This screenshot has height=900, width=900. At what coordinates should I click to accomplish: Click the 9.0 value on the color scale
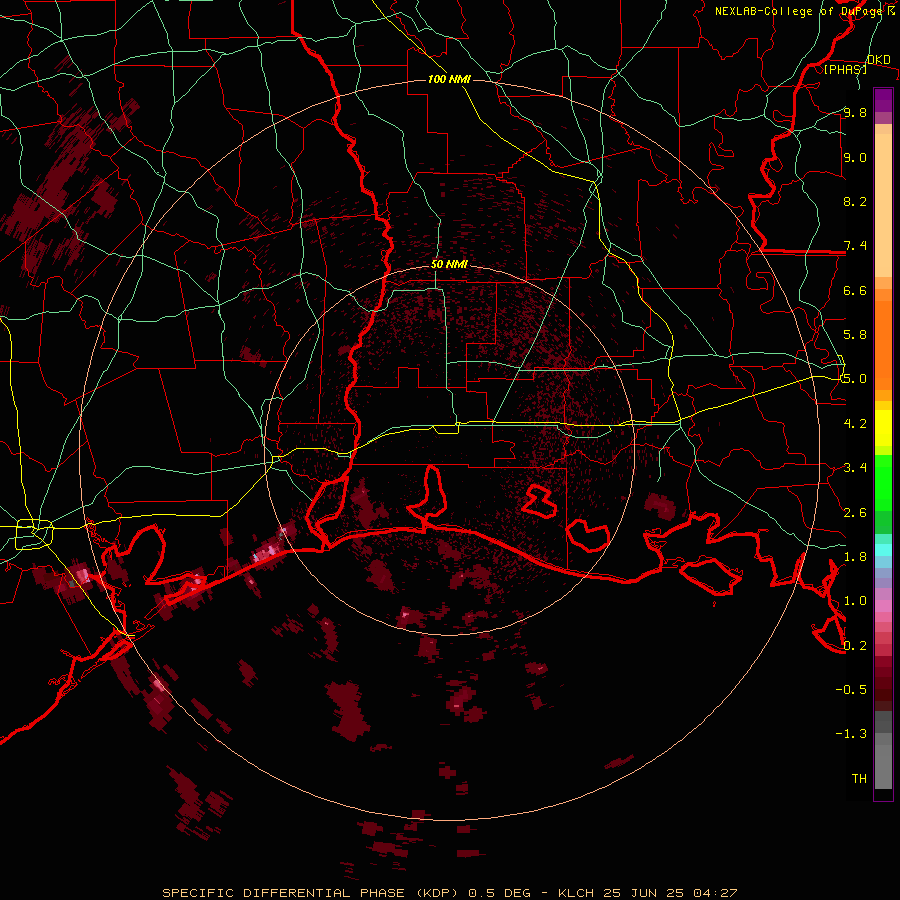click(x=855, y=157)
